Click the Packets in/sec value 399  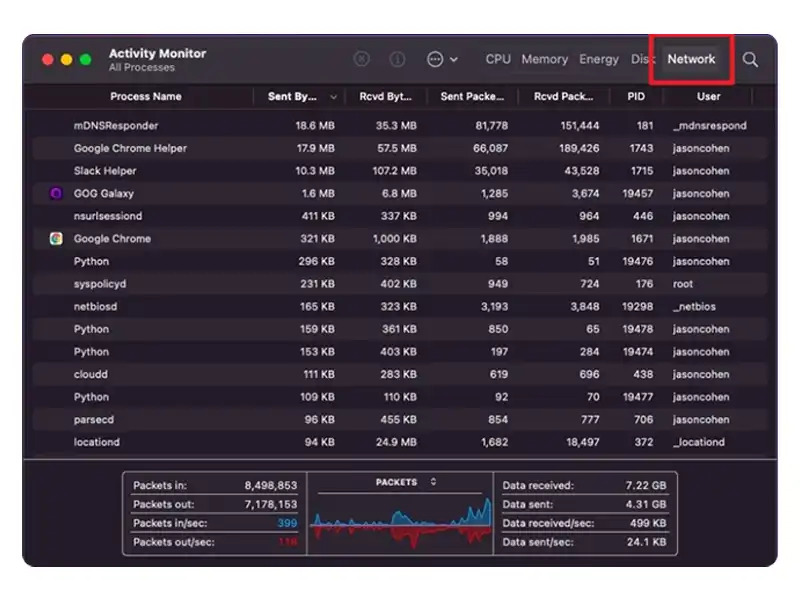(x=287, y=523)
